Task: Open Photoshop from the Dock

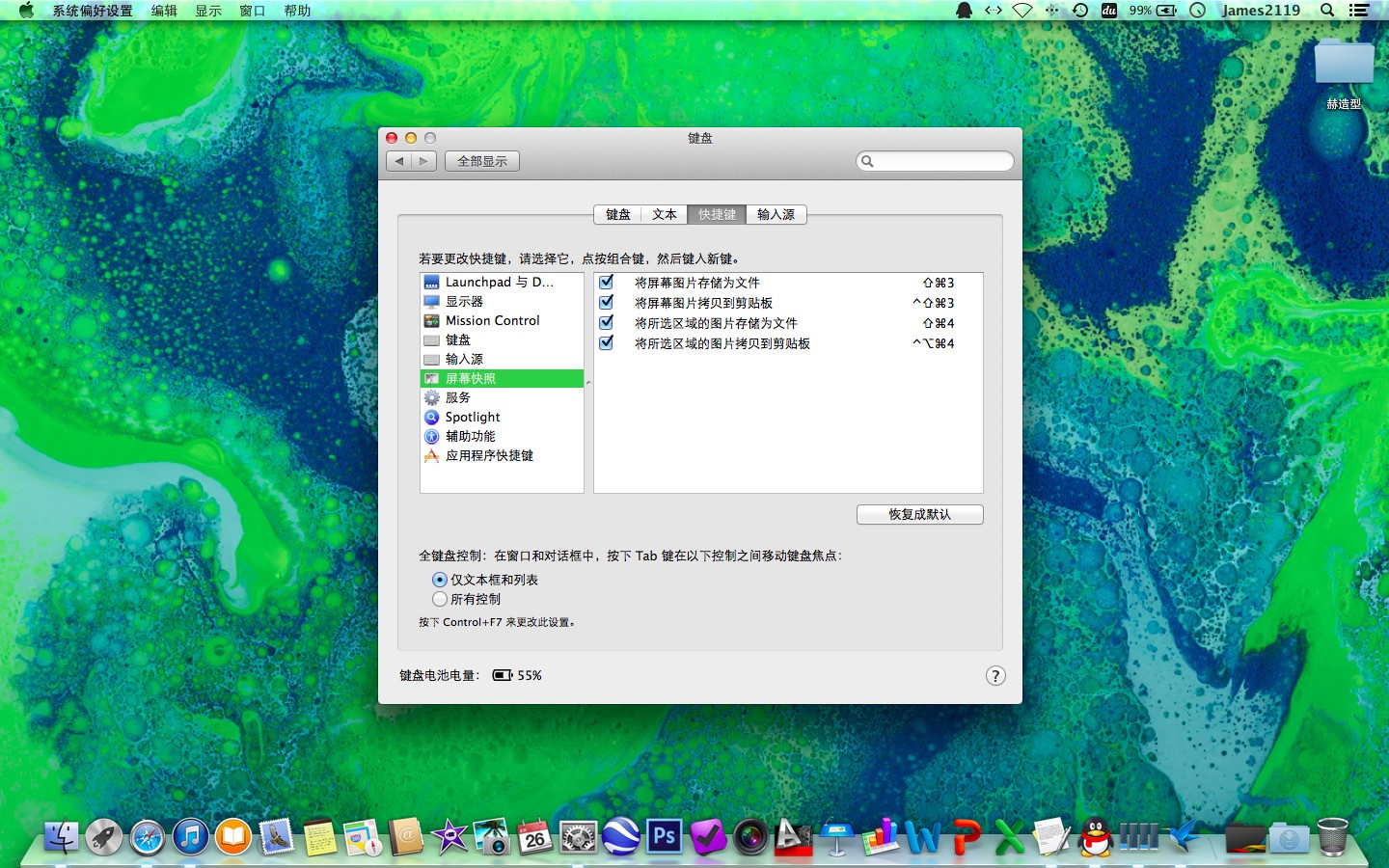Action: [x=663, y=837]
